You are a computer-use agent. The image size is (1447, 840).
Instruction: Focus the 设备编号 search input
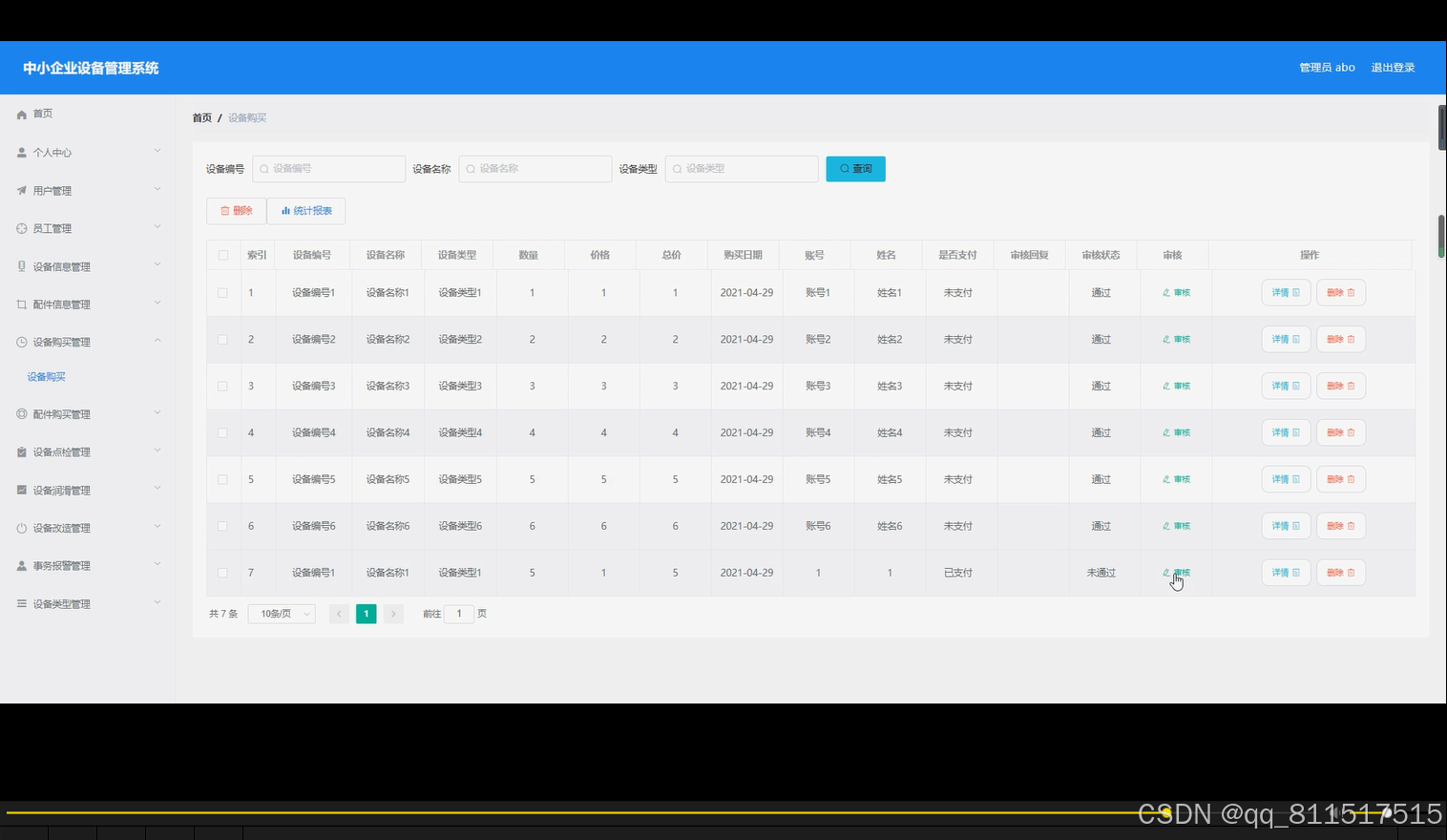(329, 169)
